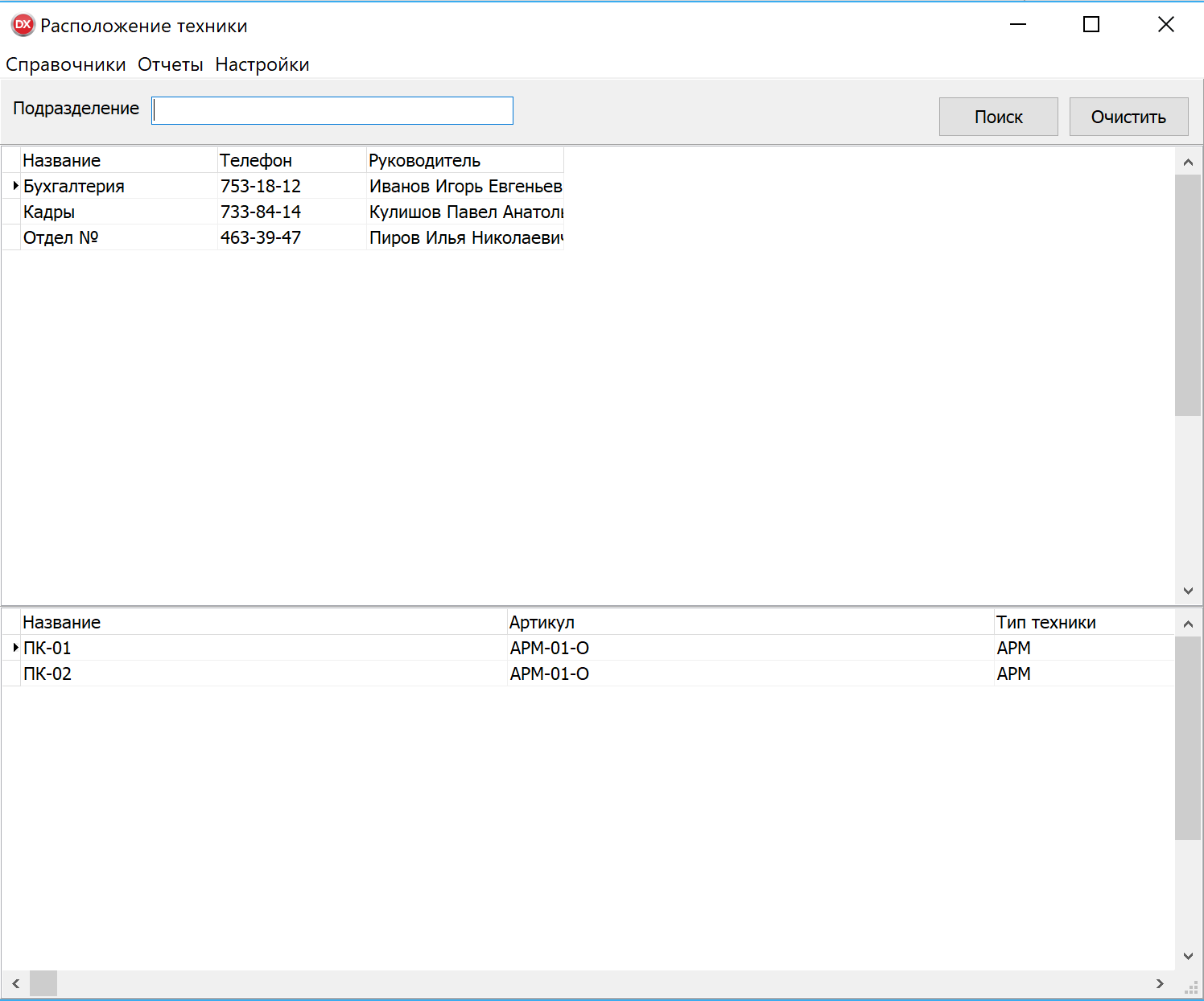Click the Иванов Игорь Евгеньевич cell
The image size is (1204, 1001).
click(465, 186)
